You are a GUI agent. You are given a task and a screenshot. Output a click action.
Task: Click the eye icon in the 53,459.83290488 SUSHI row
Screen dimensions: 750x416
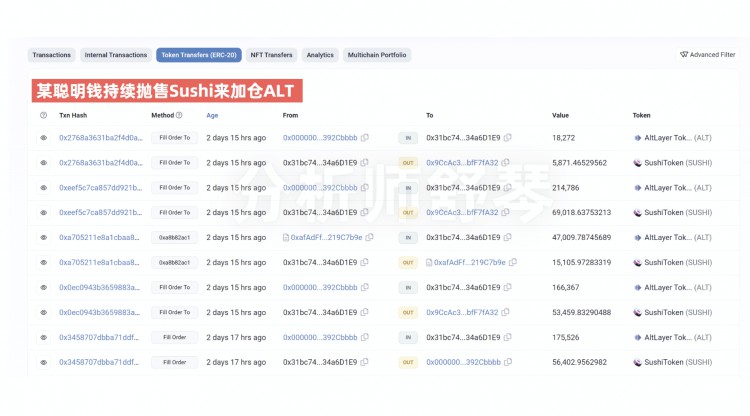(x=44, y=312)
